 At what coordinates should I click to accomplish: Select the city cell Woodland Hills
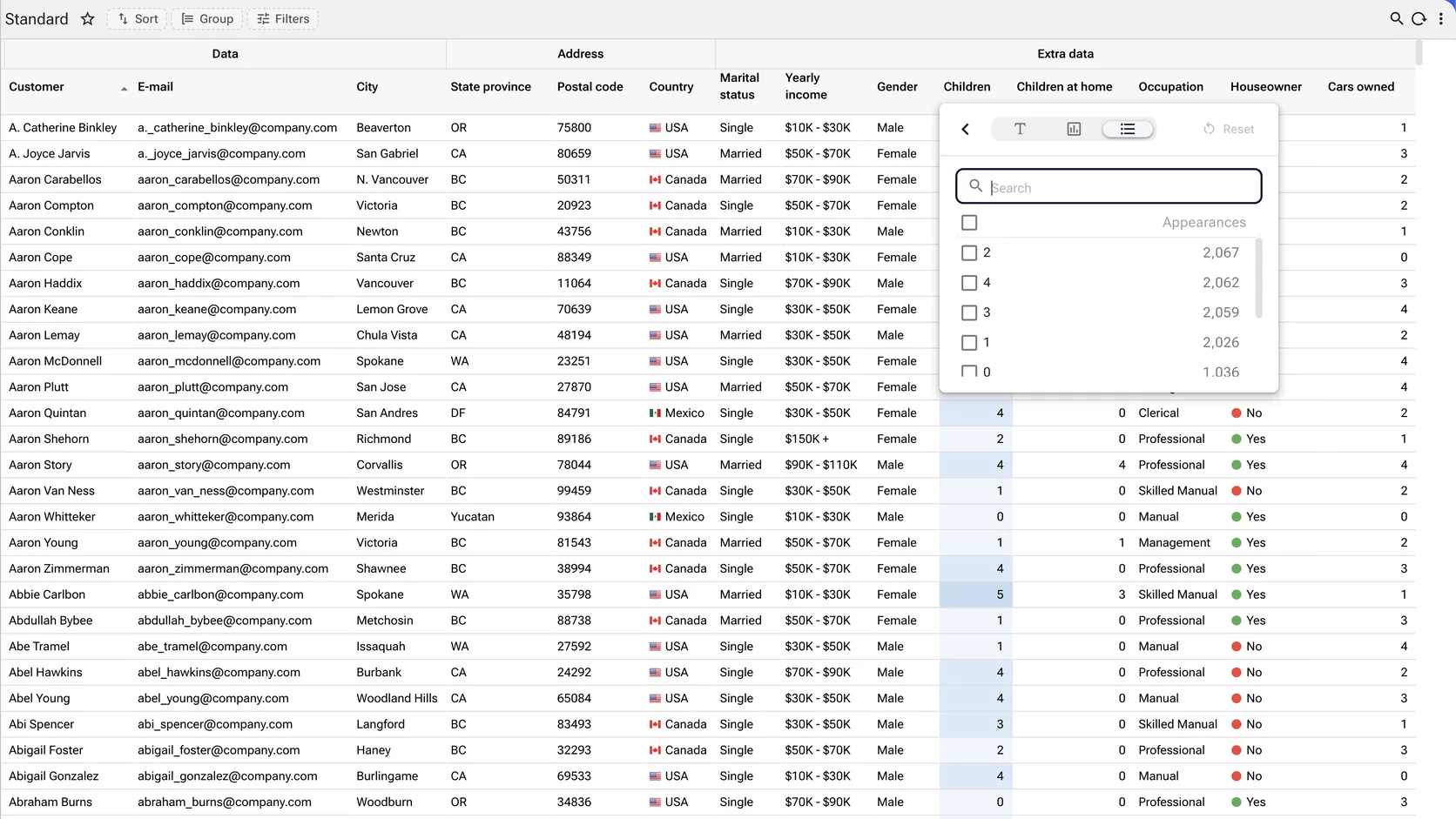click(396, 699)
